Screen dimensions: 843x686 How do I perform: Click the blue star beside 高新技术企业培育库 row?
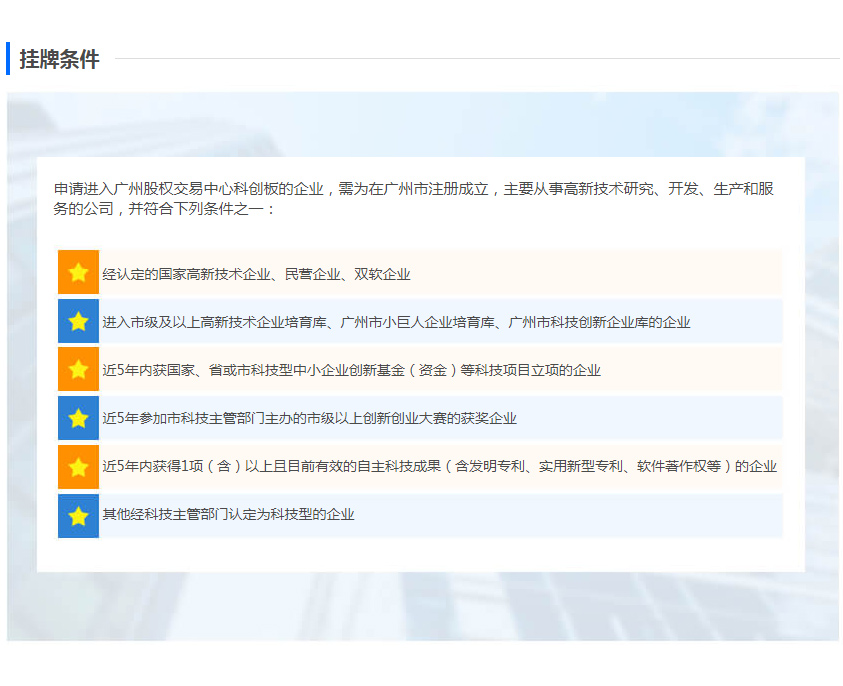[x=78, y=321]
